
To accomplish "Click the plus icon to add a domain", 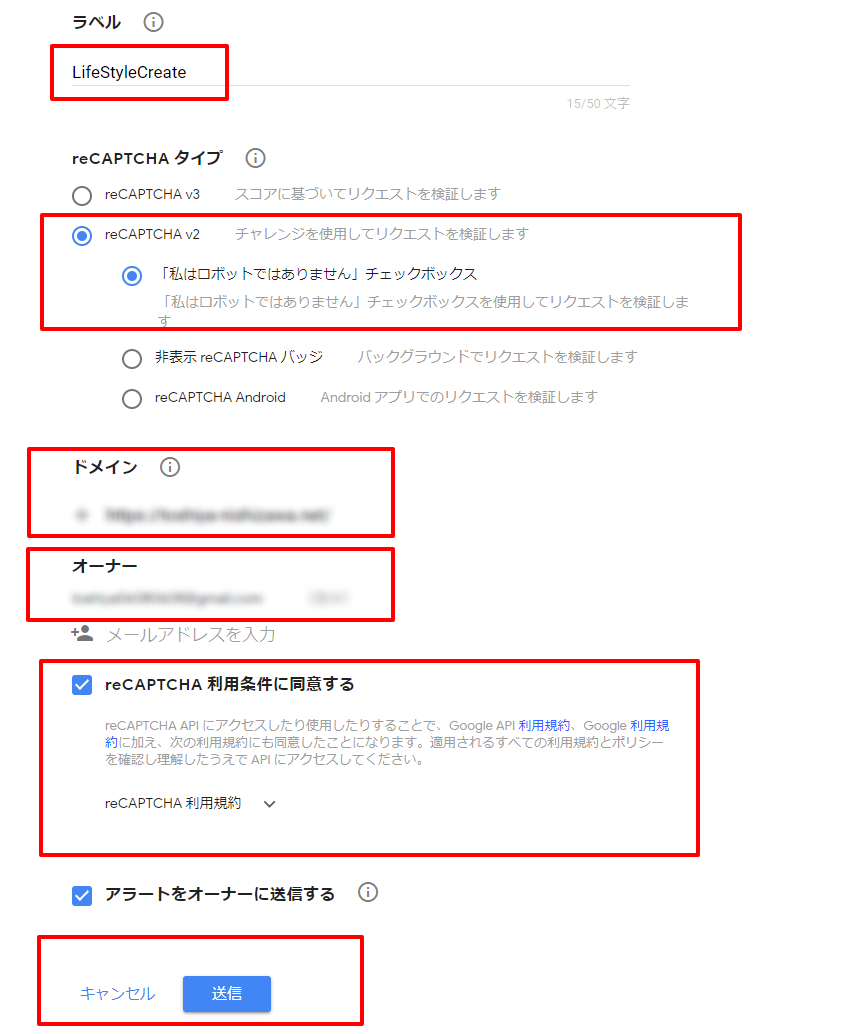I will (x=82, y=515).
